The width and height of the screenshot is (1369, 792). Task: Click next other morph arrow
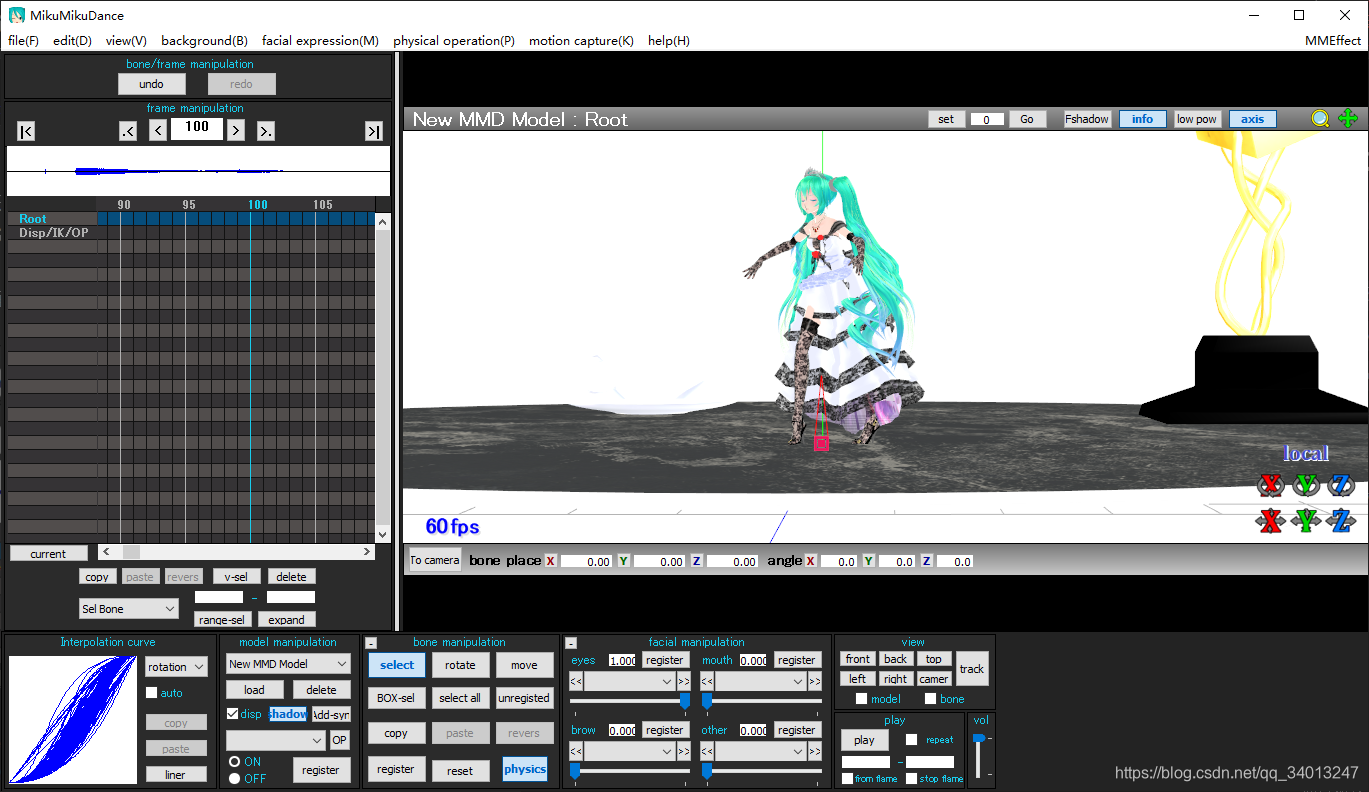coord(816,751)
